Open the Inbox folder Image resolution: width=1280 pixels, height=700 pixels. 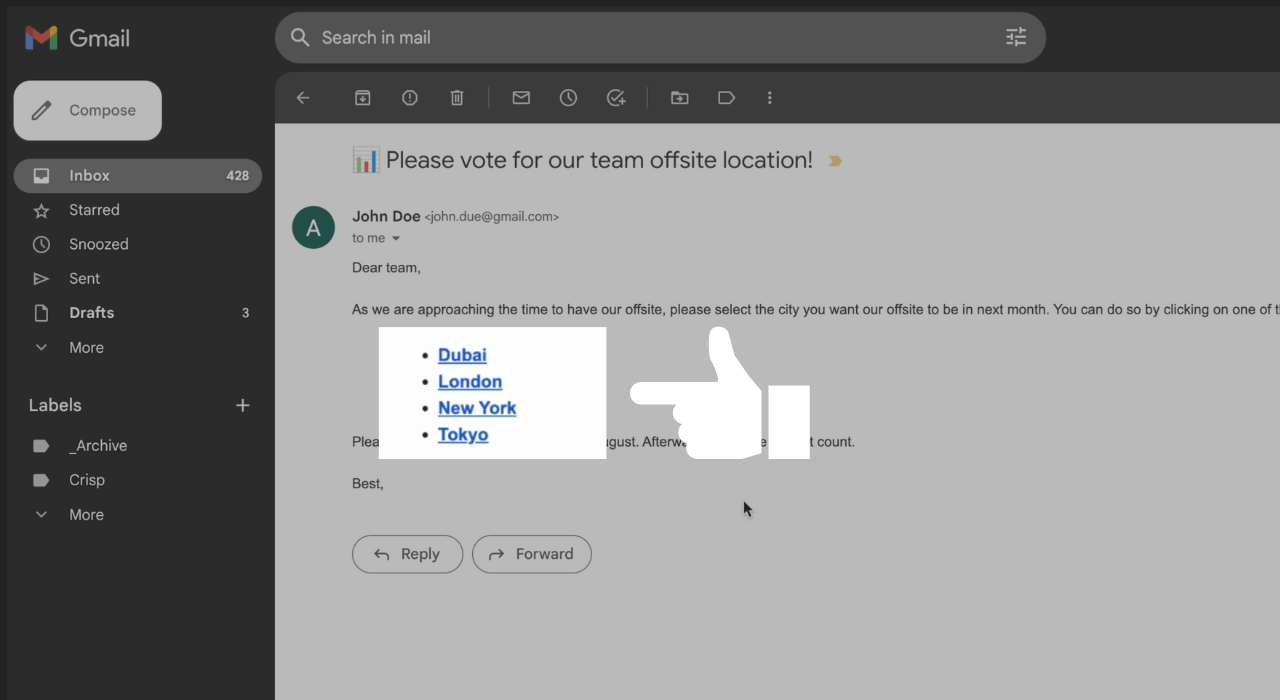[138, 176]
